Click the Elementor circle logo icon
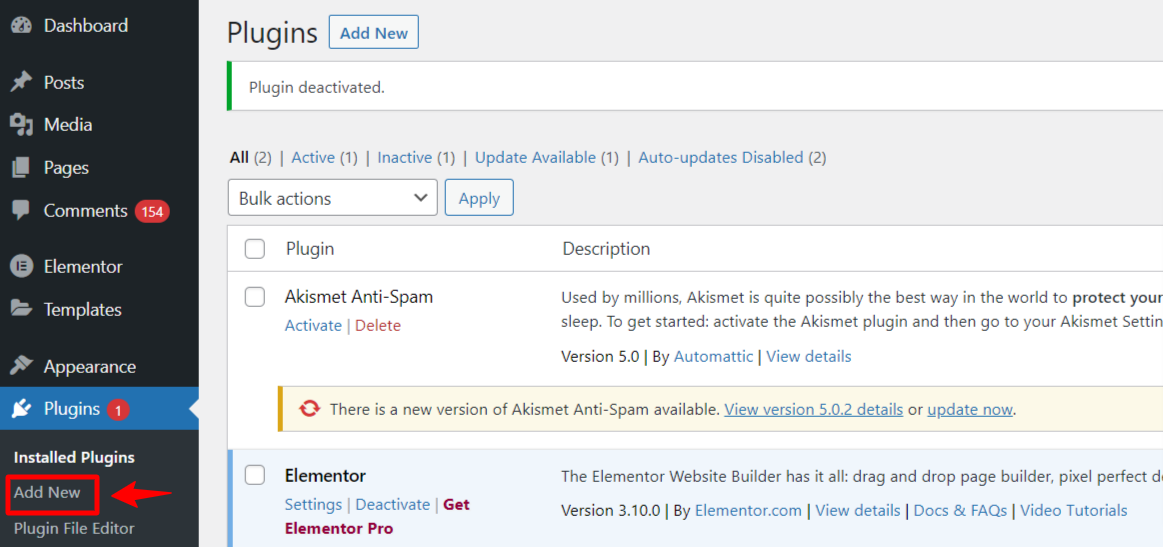Image resolution: width=1163 pixels, height=547 pixels. coord(21,266)
